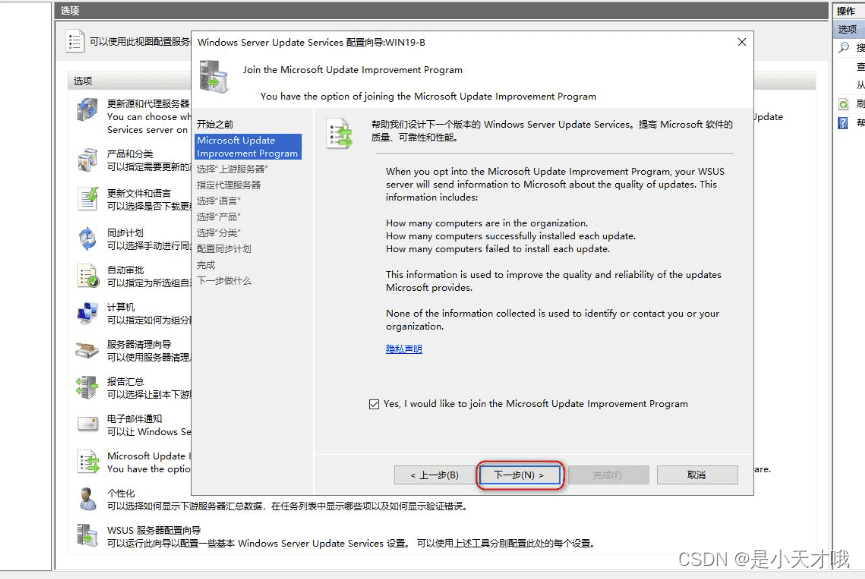The height and width of the screenshot is (579, 865).
Task: Select the 选择"上游服务器" wizard step
Action: coord(232,169)
